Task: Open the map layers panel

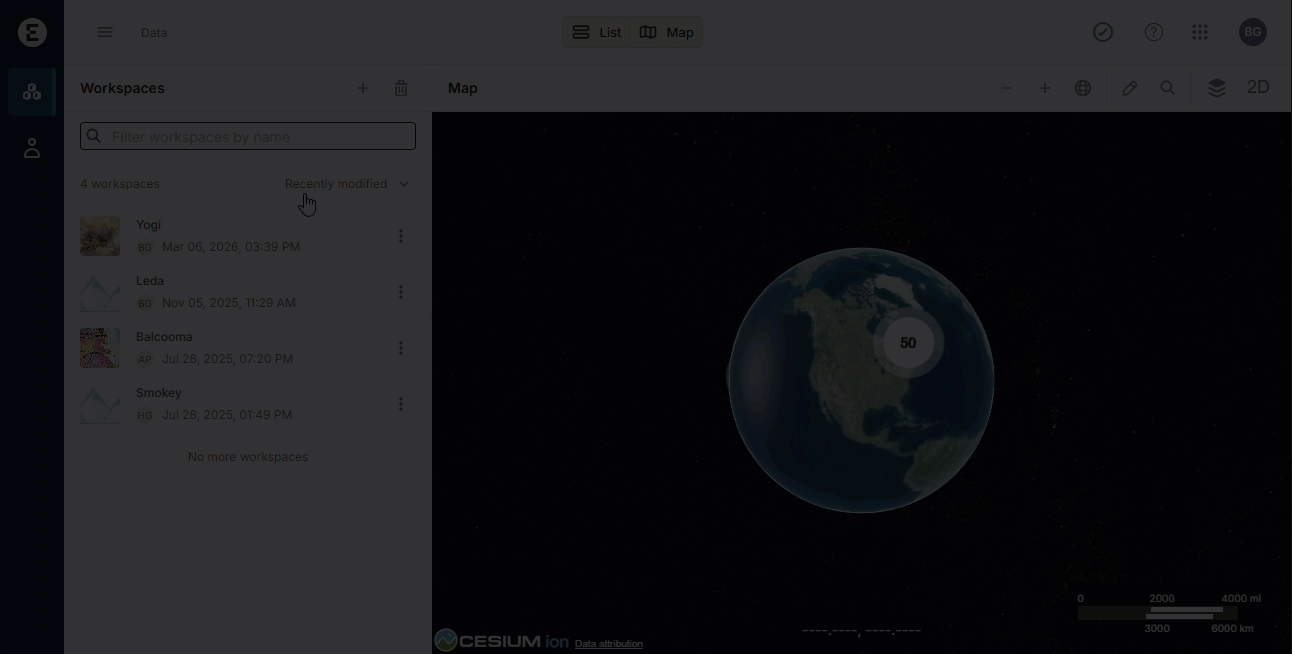Action: [1217, 88]
